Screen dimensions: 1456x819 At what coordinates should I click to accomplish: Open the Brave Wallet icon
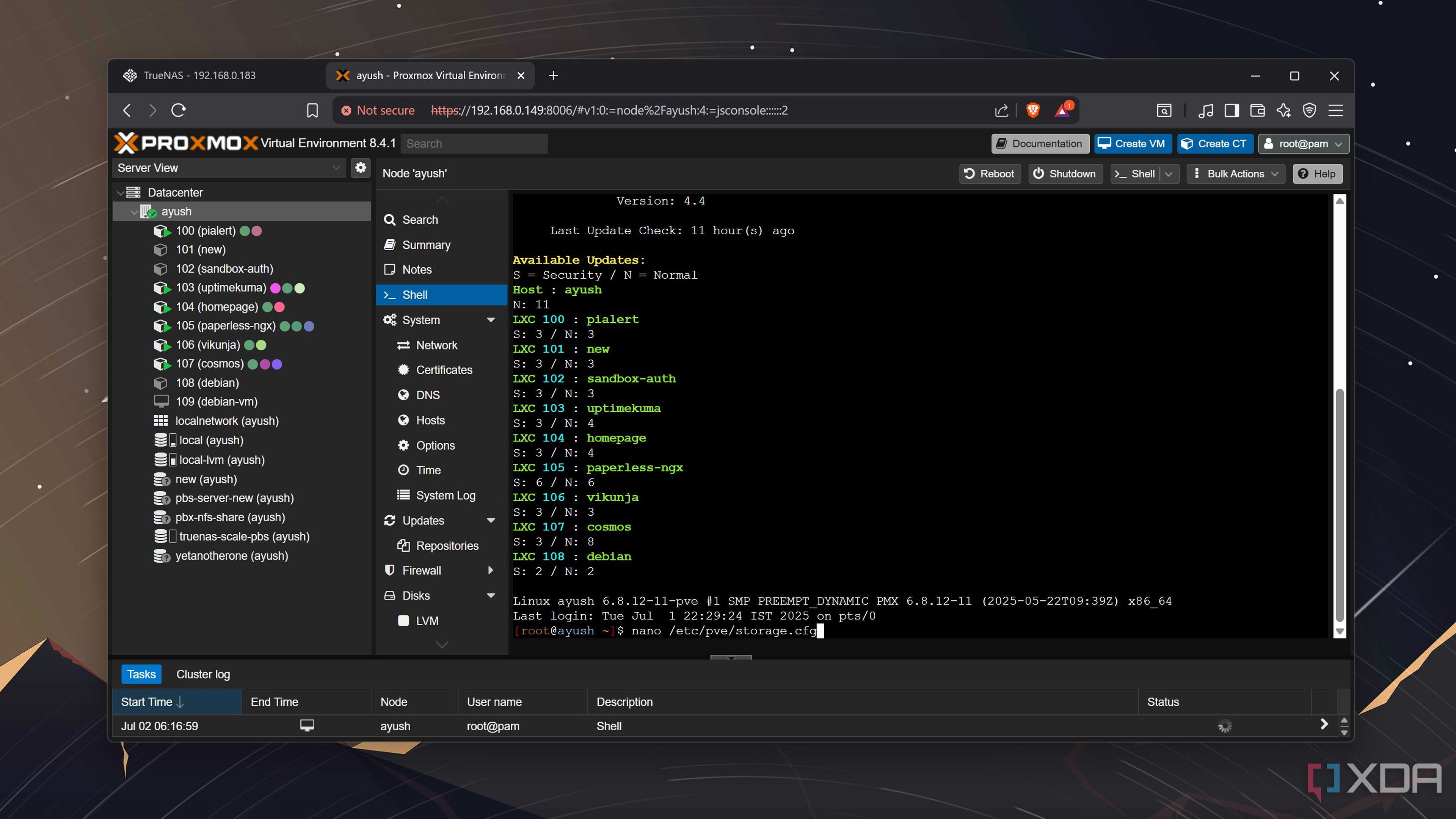pyautogui.click(x=1257, y=110)
